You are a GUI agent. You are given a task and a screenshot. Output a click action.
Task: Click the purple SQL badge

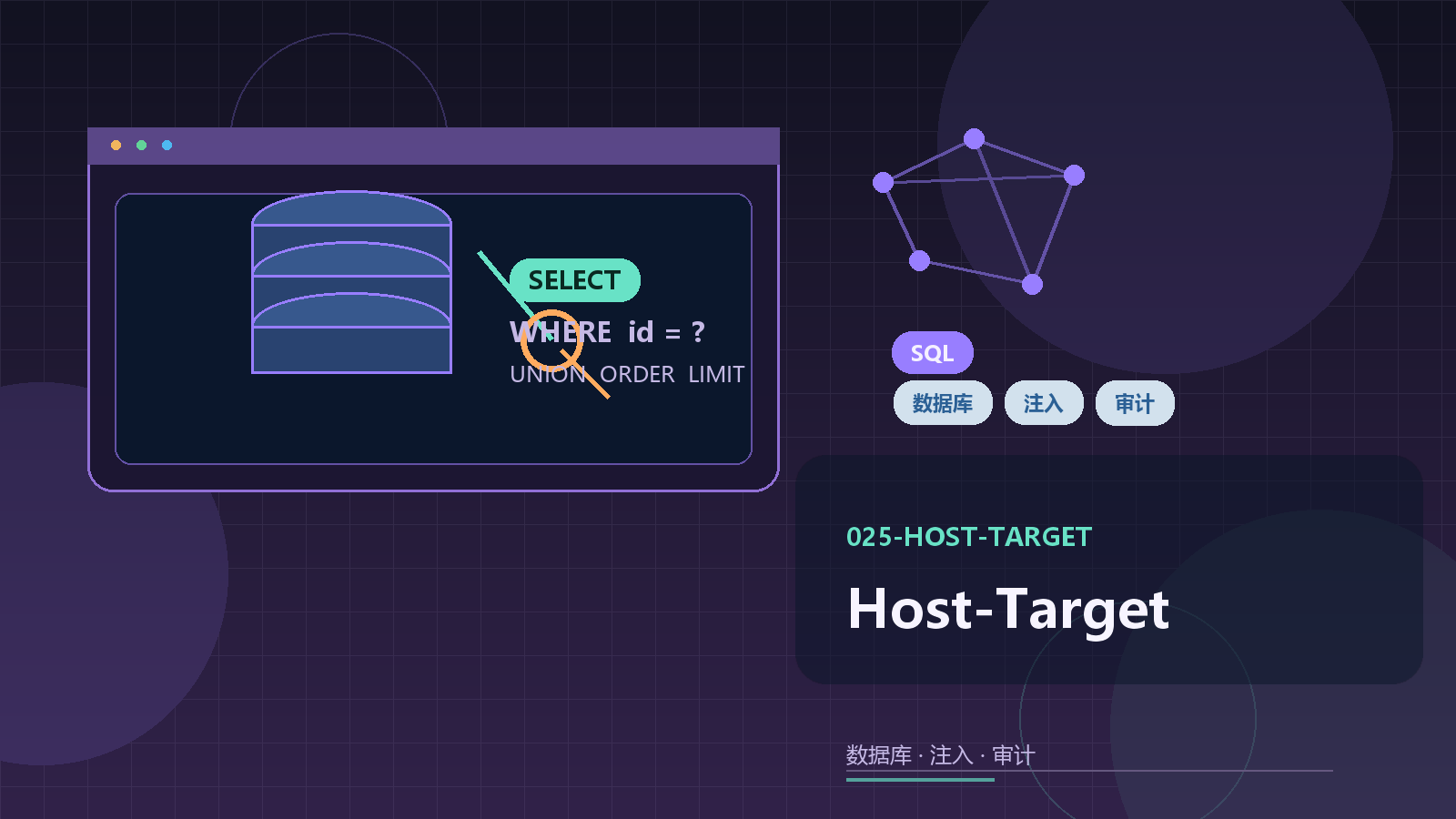tap(932, 353)
